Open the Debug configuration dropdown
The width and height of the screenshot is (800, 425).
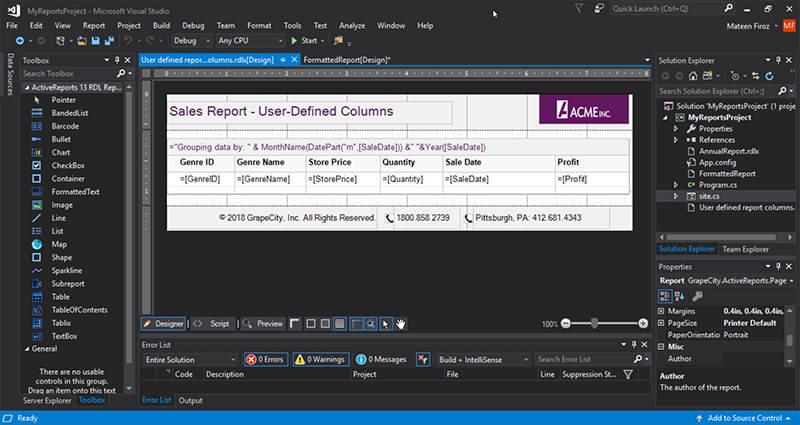pos(192,41)
